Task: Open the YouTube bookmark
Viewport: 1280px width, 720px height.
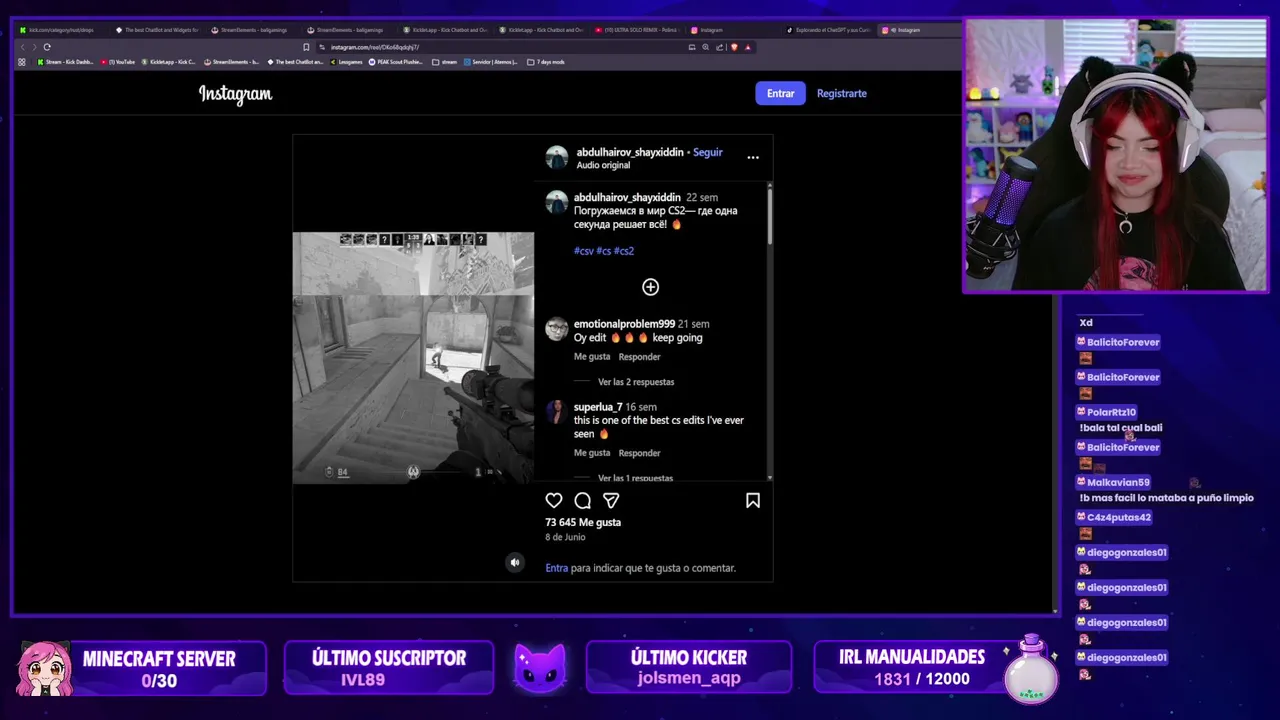Action: [118, 62]
